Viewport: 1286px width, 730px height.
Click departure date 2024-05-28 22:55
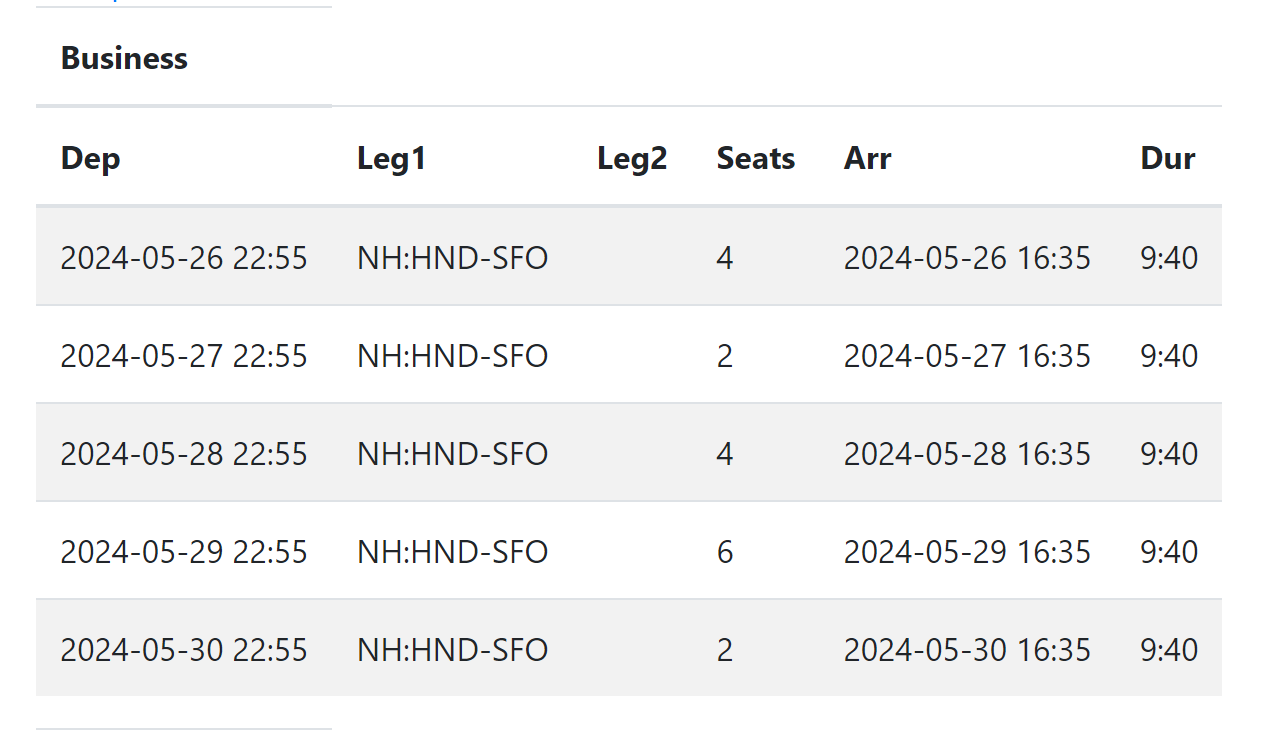click(x=184, y=454)
